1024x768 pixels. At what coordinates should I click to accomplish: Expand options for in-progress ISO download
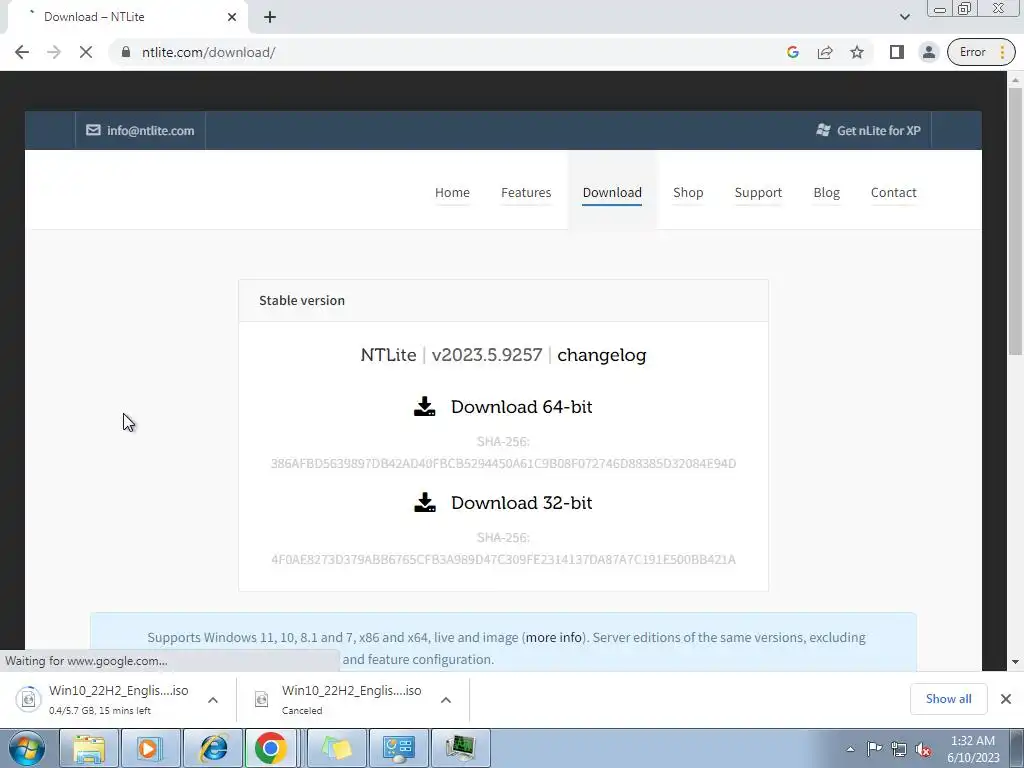(213, 700)
